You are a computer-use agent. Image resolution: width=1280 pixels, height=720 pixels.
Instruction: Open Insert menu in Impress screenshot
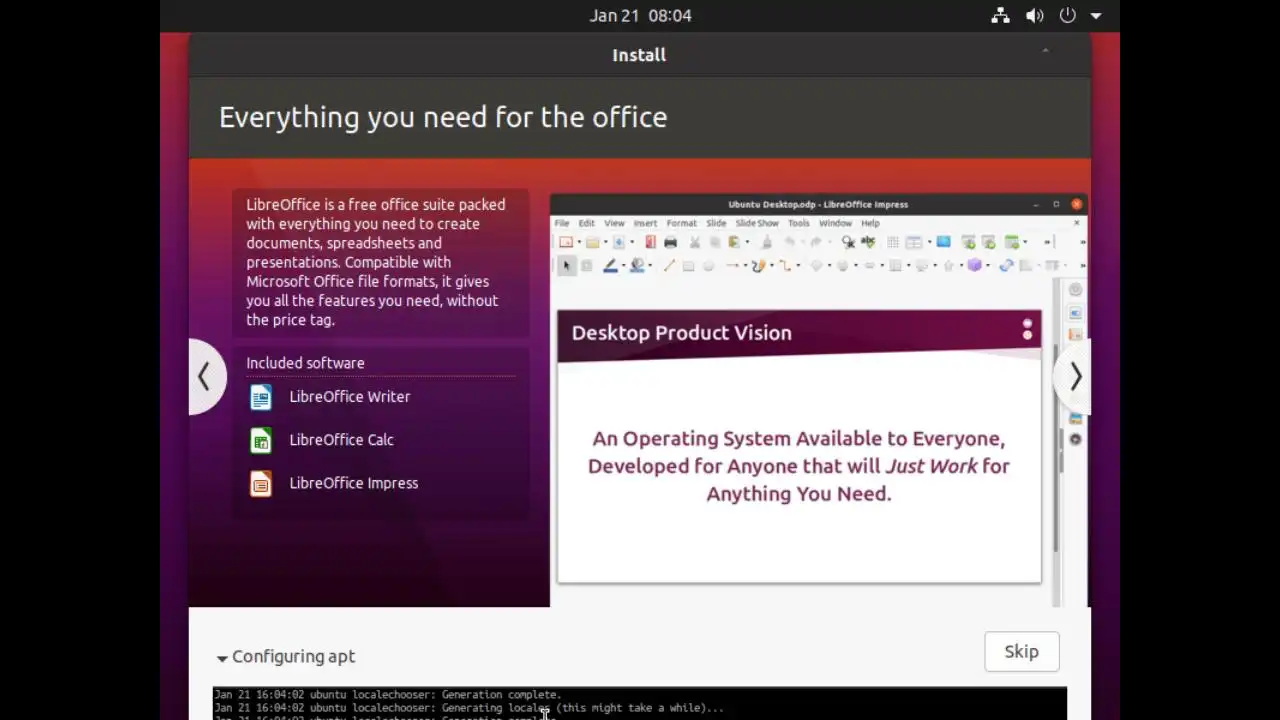(645, 223)
